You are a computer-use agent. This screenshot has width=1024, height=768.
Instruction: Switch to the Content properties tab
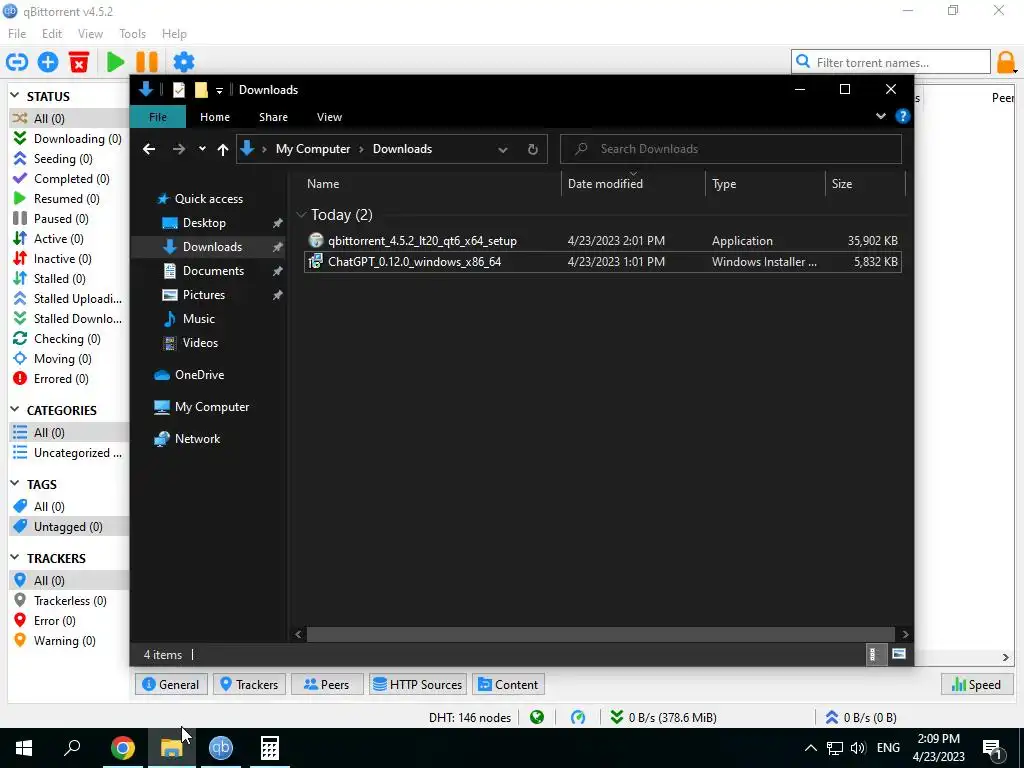pos(508,684)
